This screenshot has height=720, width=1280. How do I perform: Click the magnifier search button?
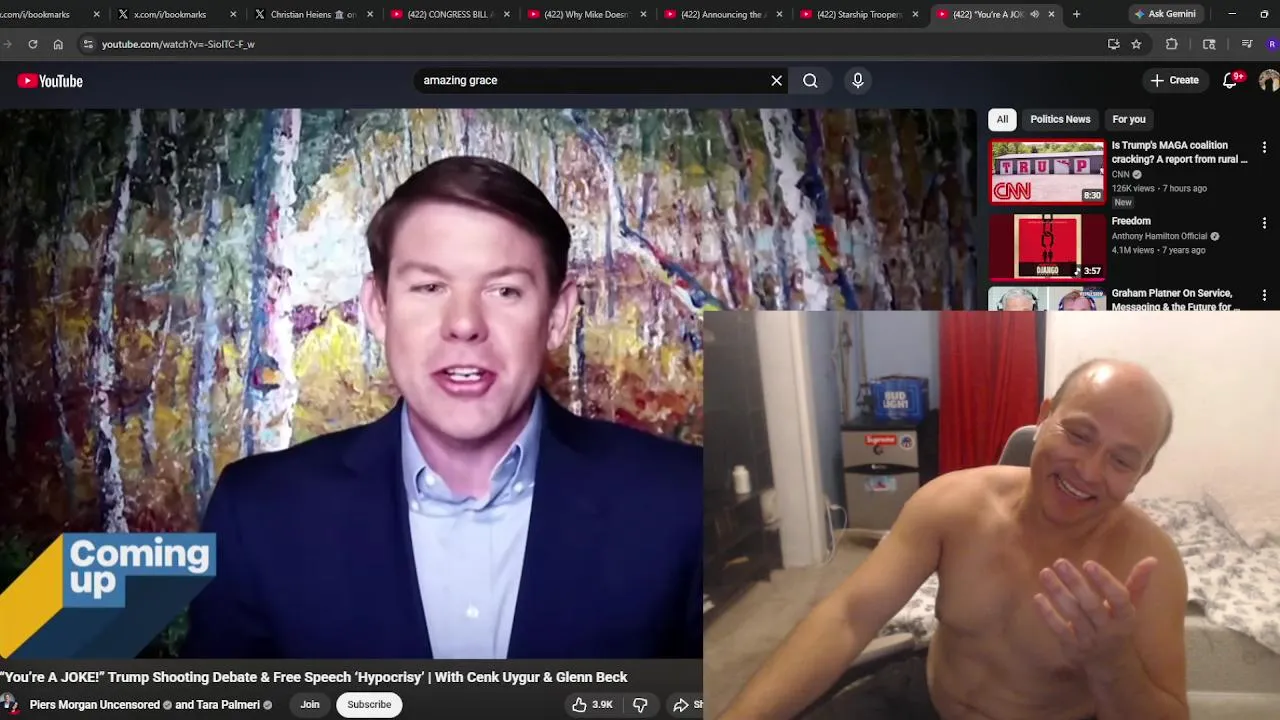810,80
